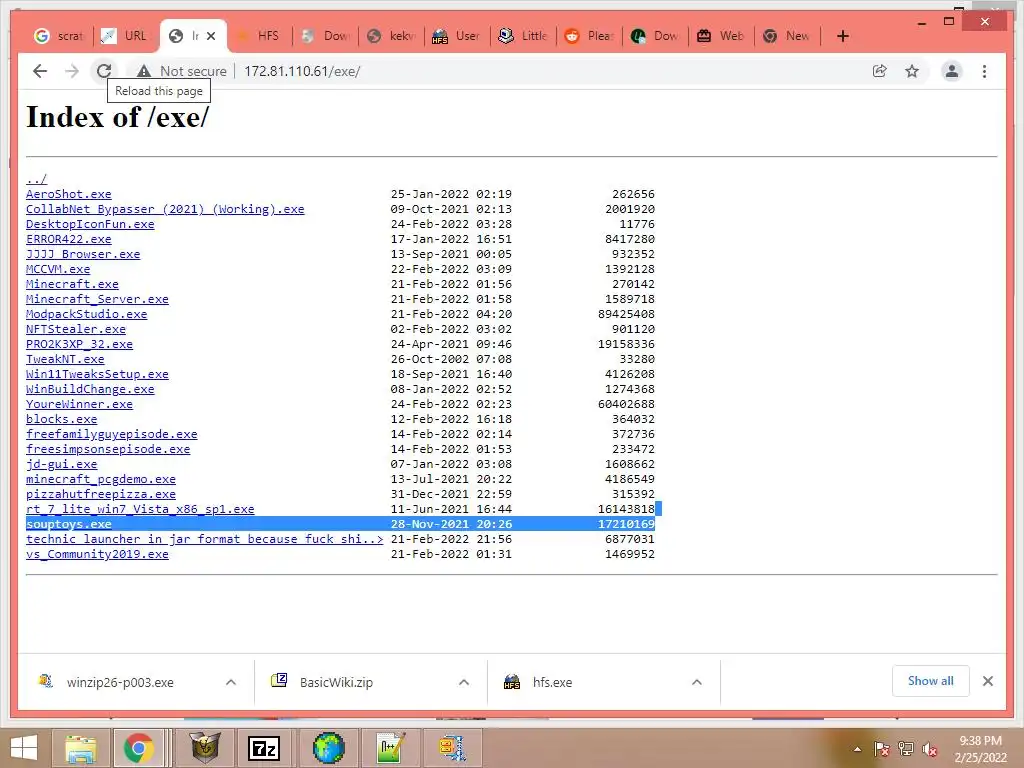Bookmark this page with the star
The height and width of the screenshot is (768, 1024).
[912, 71]
